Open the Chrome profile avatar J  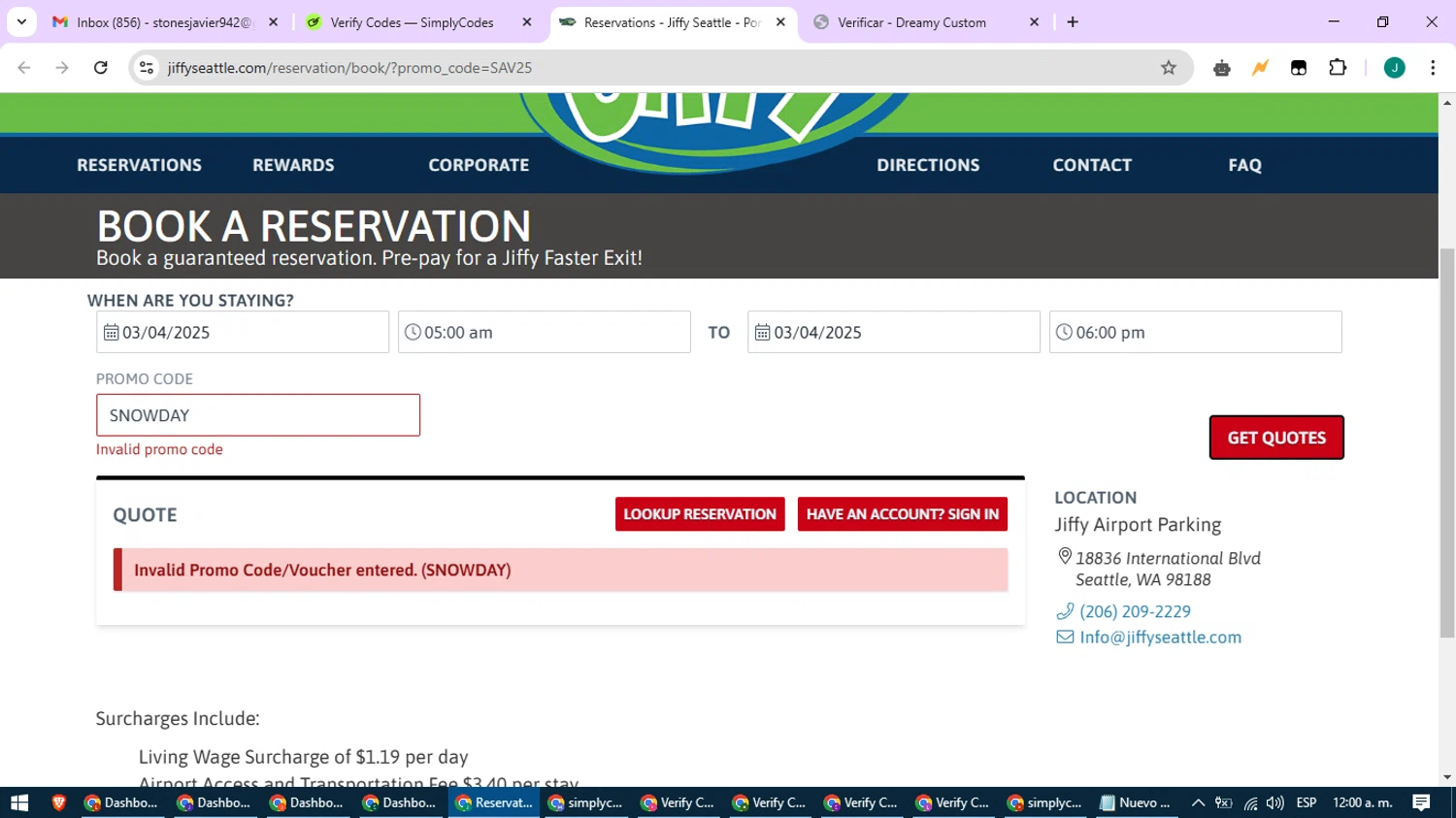tap(1395, 68)
